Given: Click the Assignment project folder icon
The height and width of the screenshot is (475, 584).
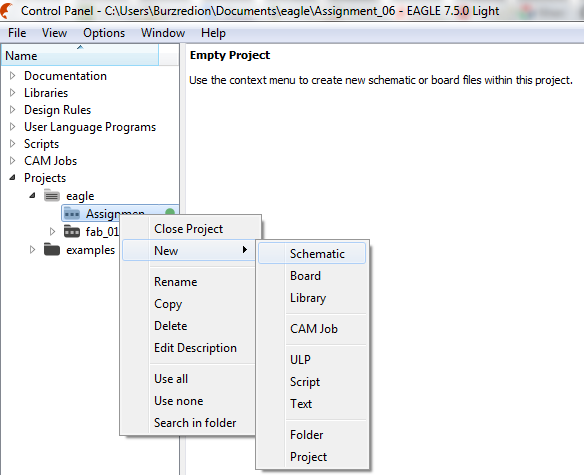Looking at the screenshot, I should coord(72,213).
